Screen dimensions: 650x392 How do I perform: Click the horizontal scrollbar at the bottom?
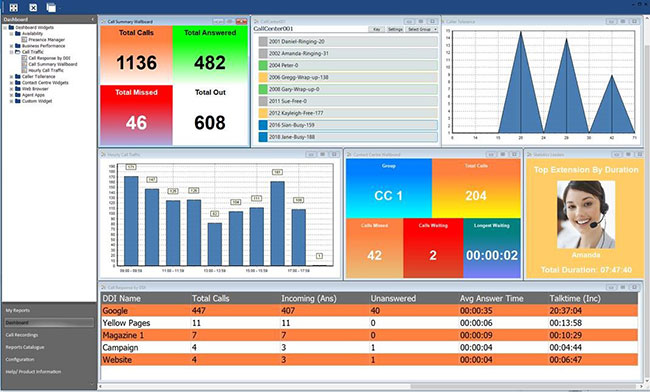point(370,387)
